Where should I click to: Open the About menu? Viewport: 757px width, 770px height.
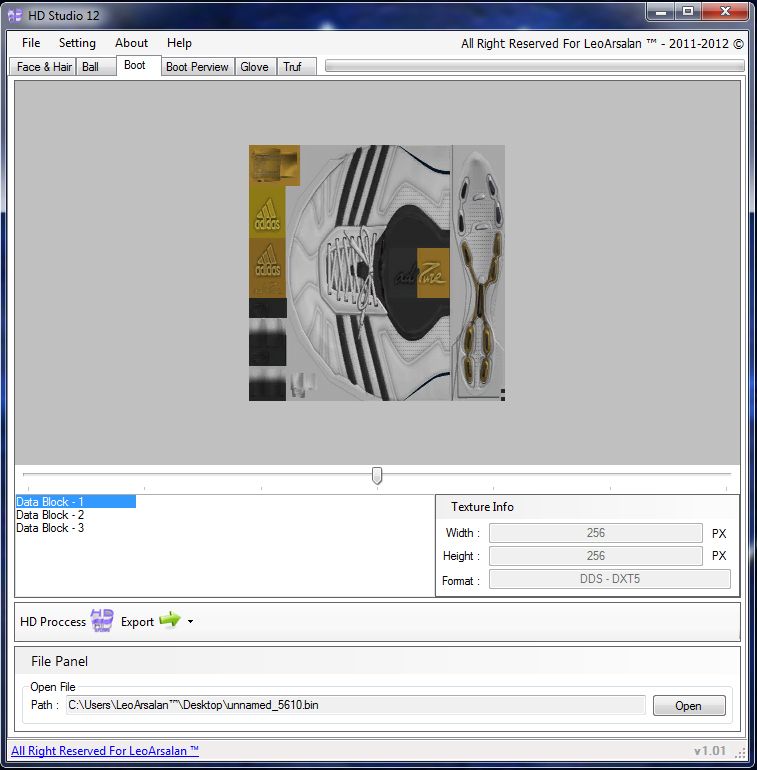tap(131, 43)
